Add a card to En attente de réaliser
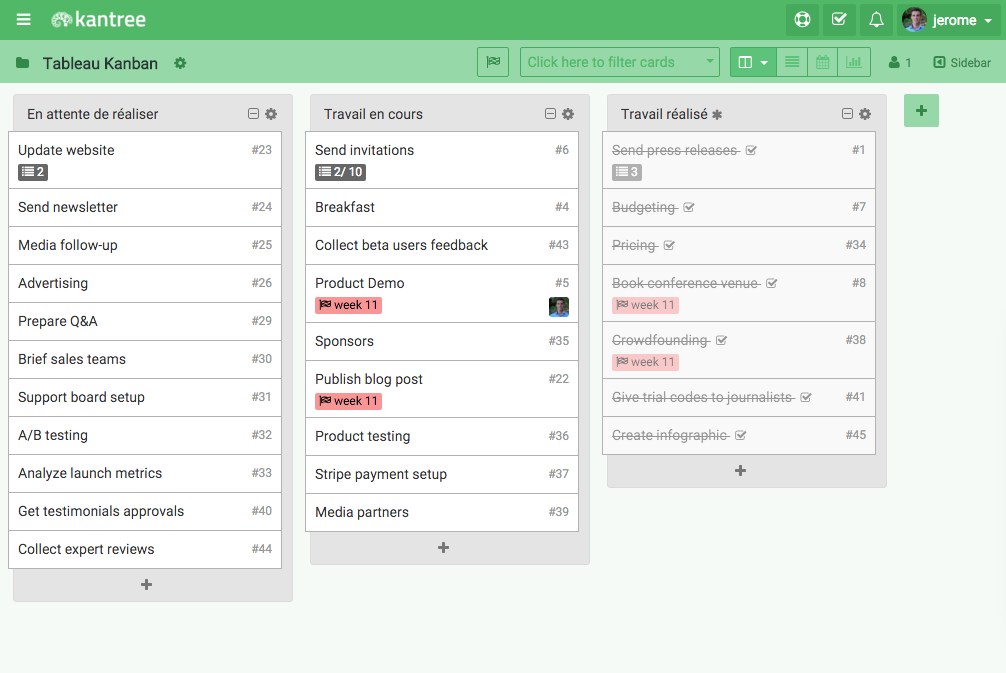The height and width of the screenshot is (673, 1006). click(x=146, y=584)
